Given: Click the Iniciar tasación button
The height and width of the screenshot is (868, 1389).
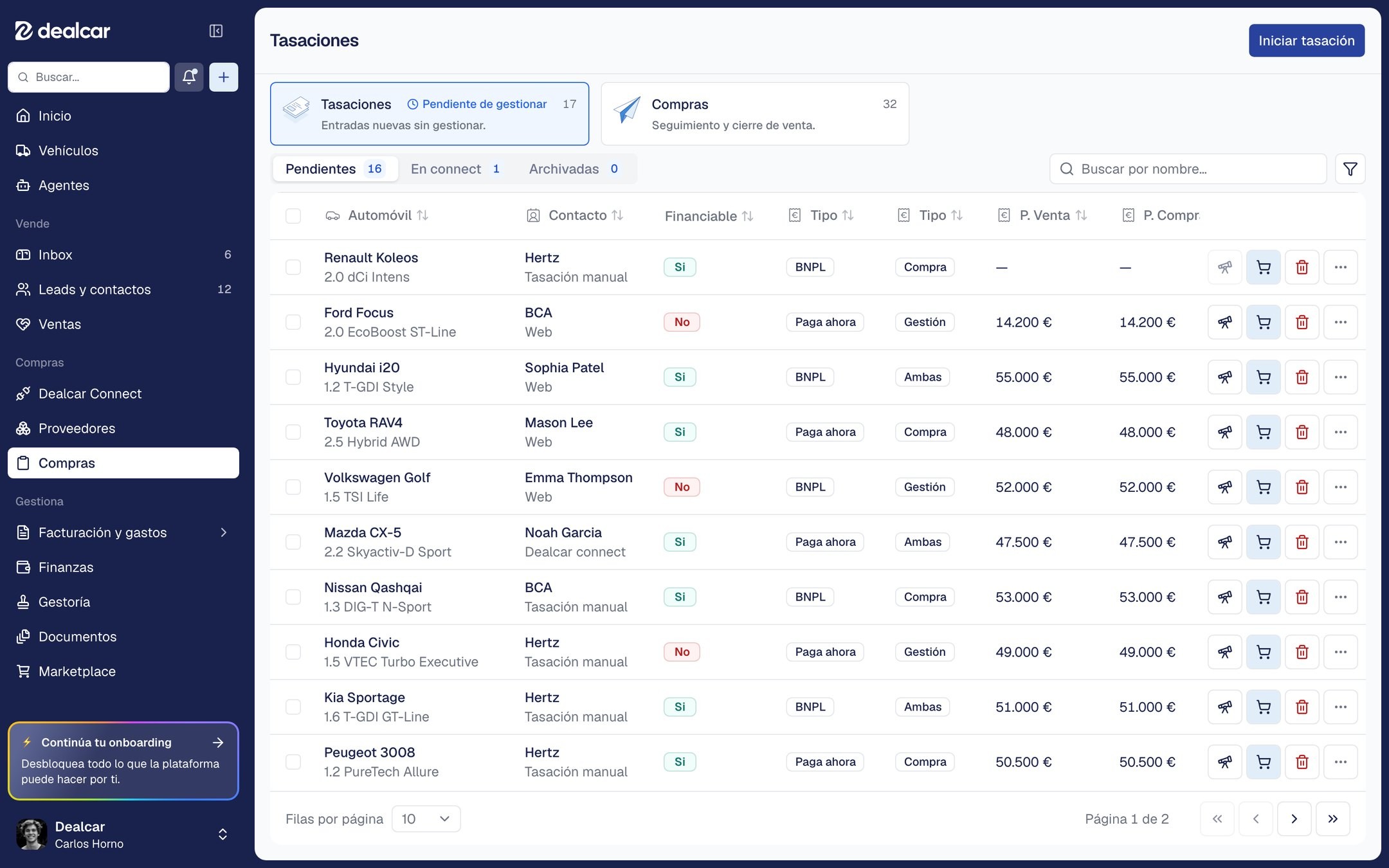Looking at the screenshot, I should pos(1307,41).
